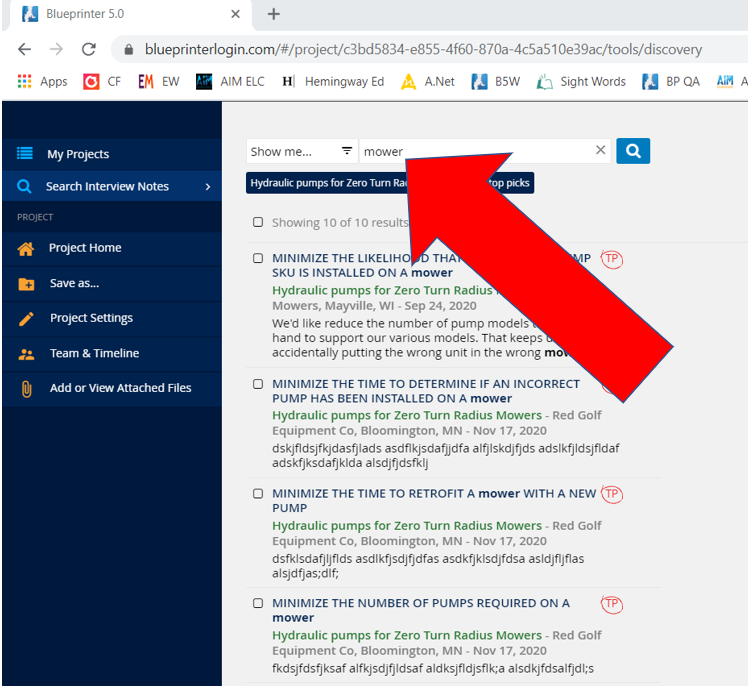This screenshot has width=748, height=686.
Task: Open the CF bookmark
Action: point(102,82)
